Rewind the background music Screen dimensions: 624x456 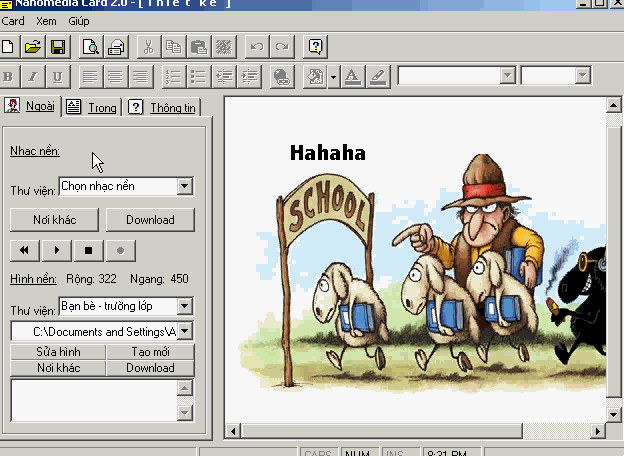pos(24,250)
